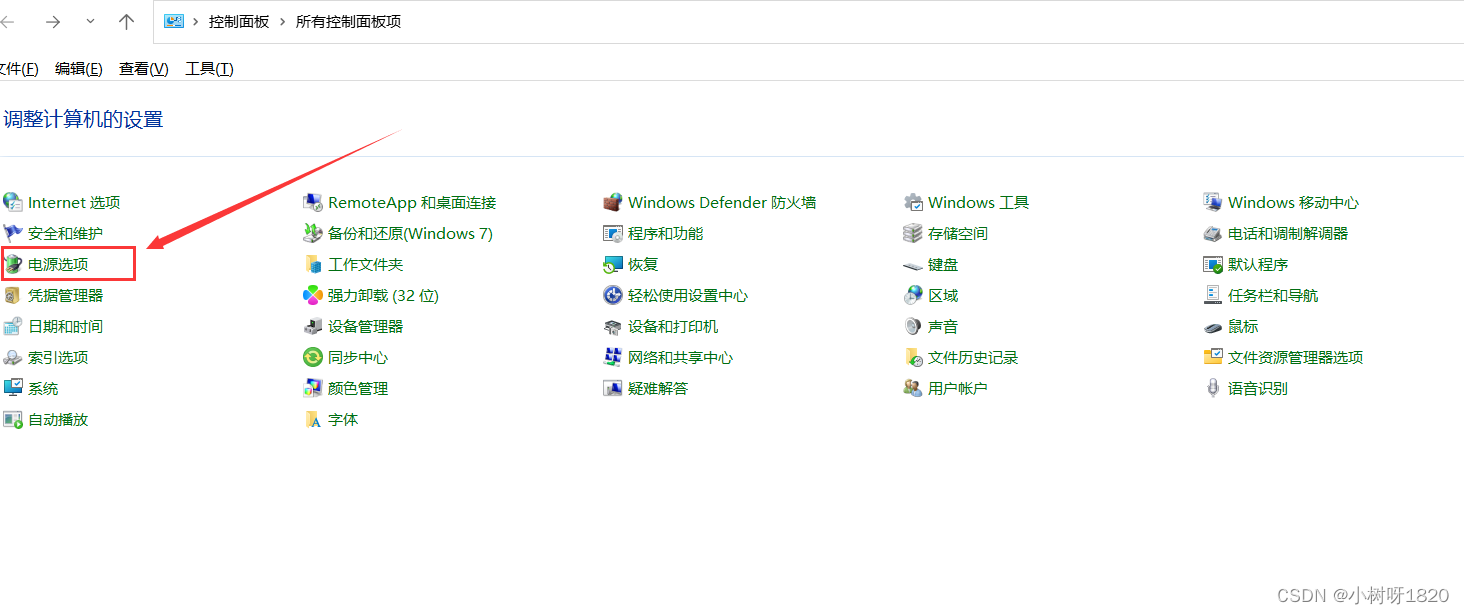The height and width of the screenshot is (614, 1464).
Task: Open the 电源选项 link
Action: pyautogui.click(x=58, y=264)
